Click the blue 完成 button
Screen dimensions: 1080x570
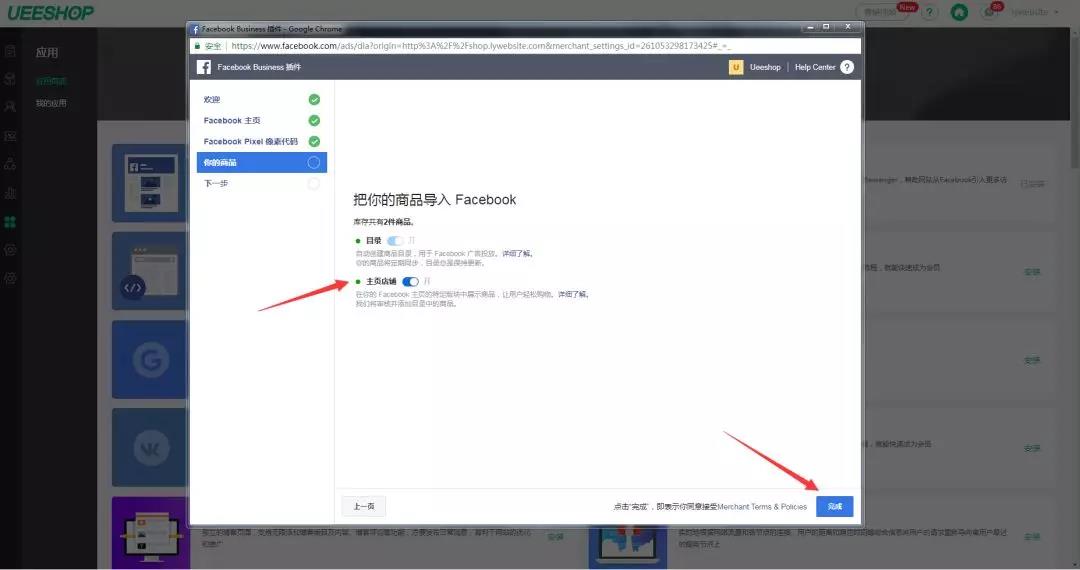coord(835,507)
